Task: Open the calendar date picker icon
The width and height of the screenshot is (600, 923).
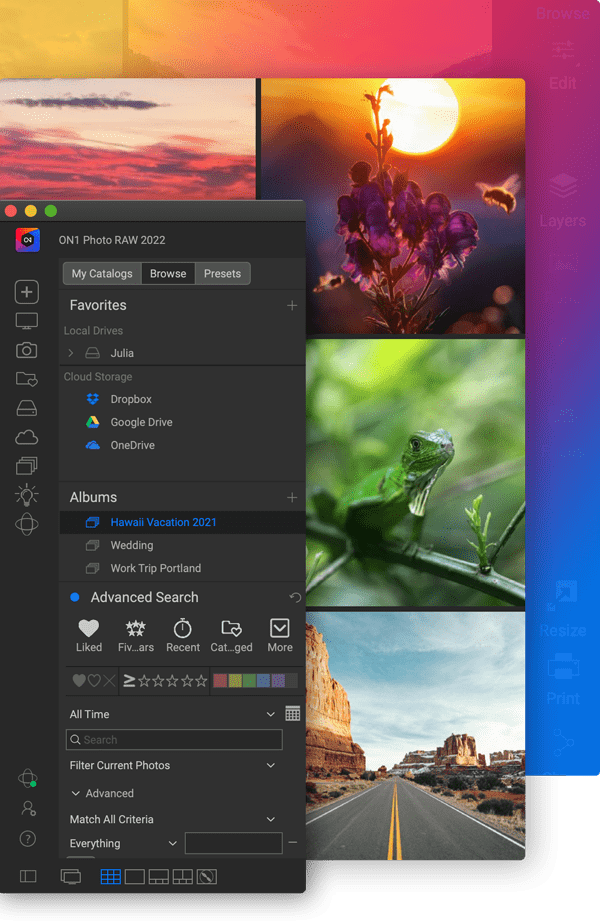Action: pyautogui.click(x=293, y=713)
